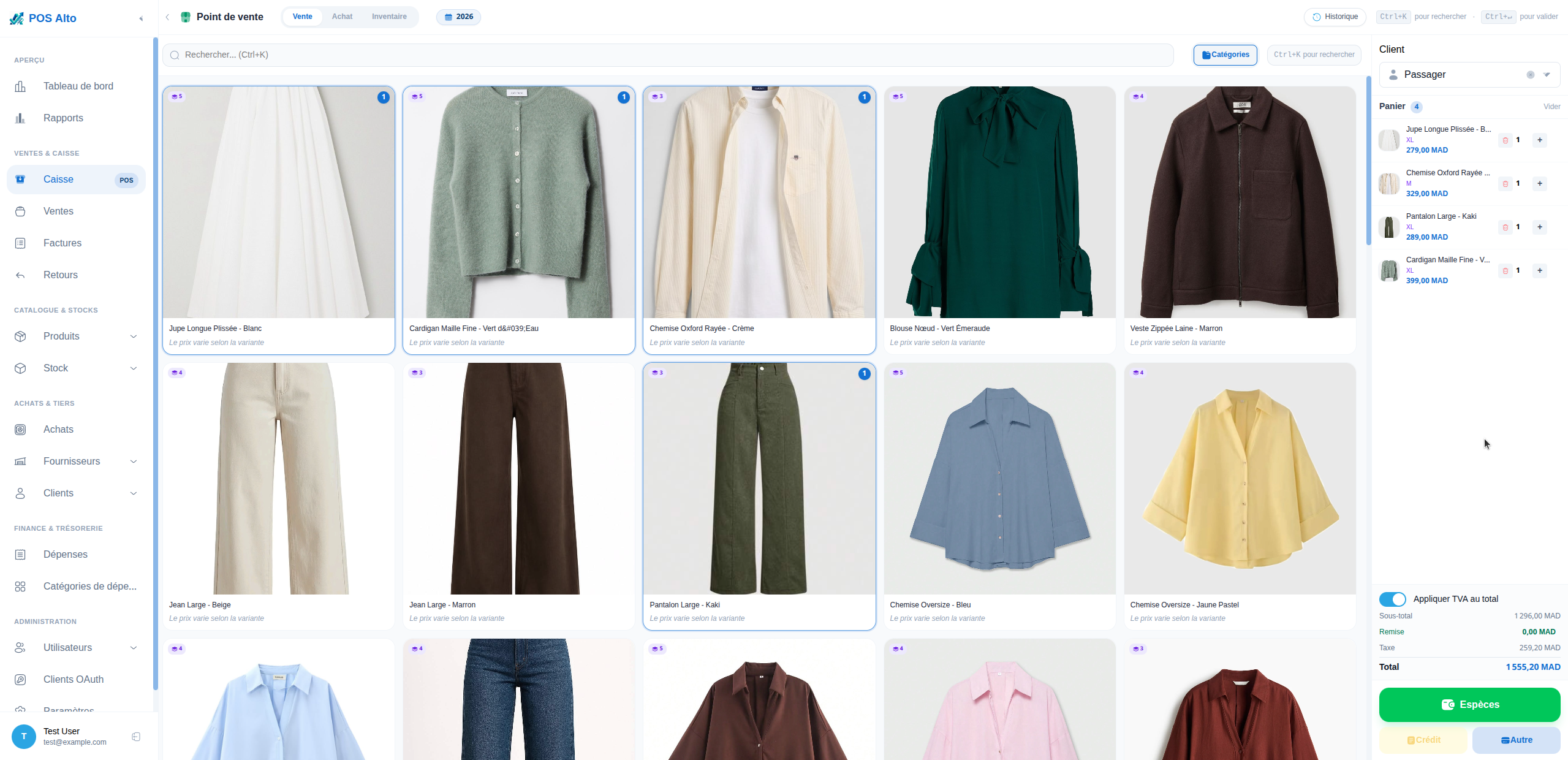Select Caisse in the sidebar
Image resolution: width=1568 pixels, height=760 pixels.
77,180
